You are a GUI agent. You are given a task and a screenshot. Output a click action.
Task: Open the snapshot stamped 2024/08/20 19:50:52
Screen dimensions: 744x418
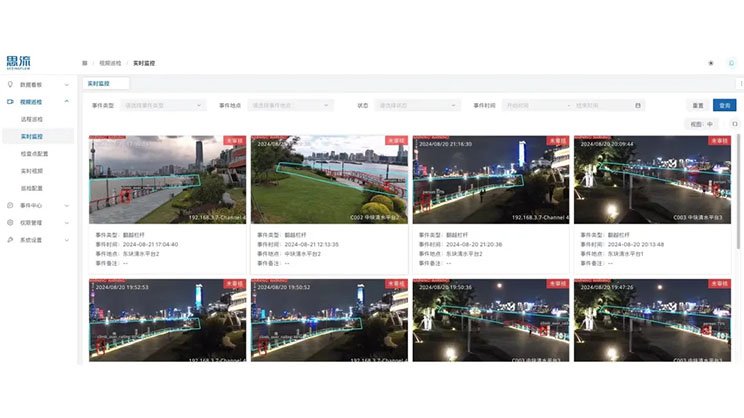pyautogui.click(x=329, y=320)
